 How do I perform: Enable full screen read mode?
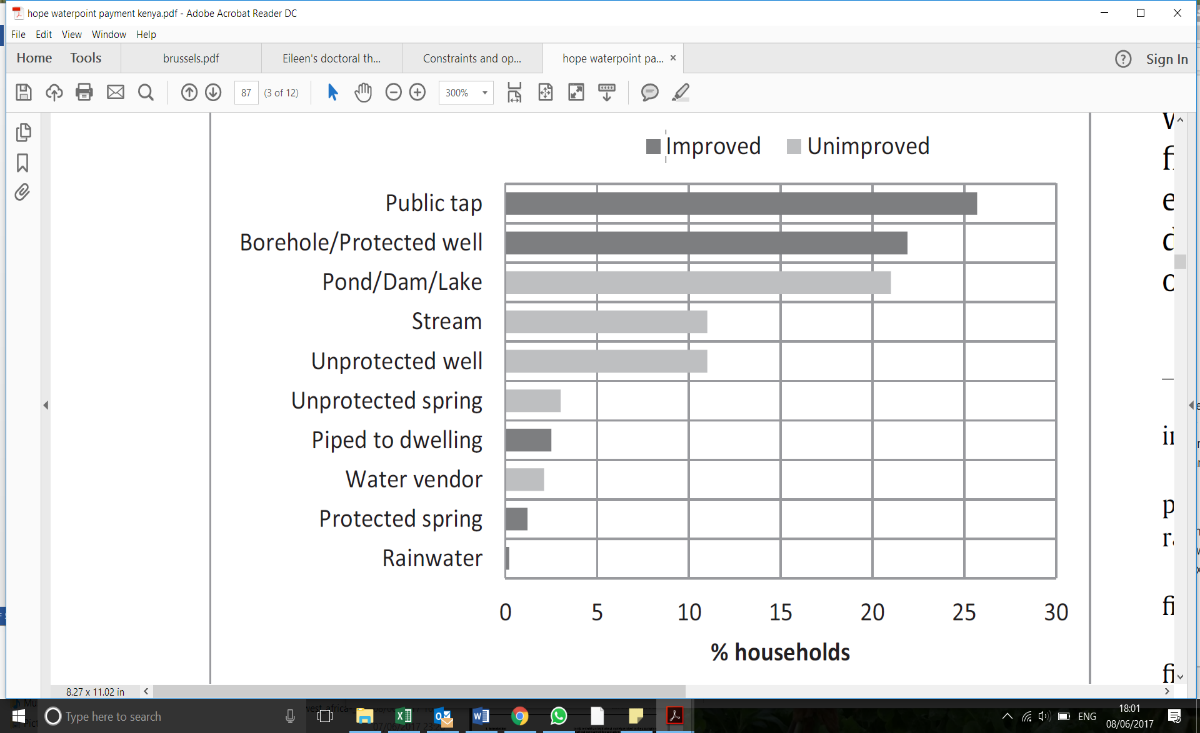click(576, 92)
